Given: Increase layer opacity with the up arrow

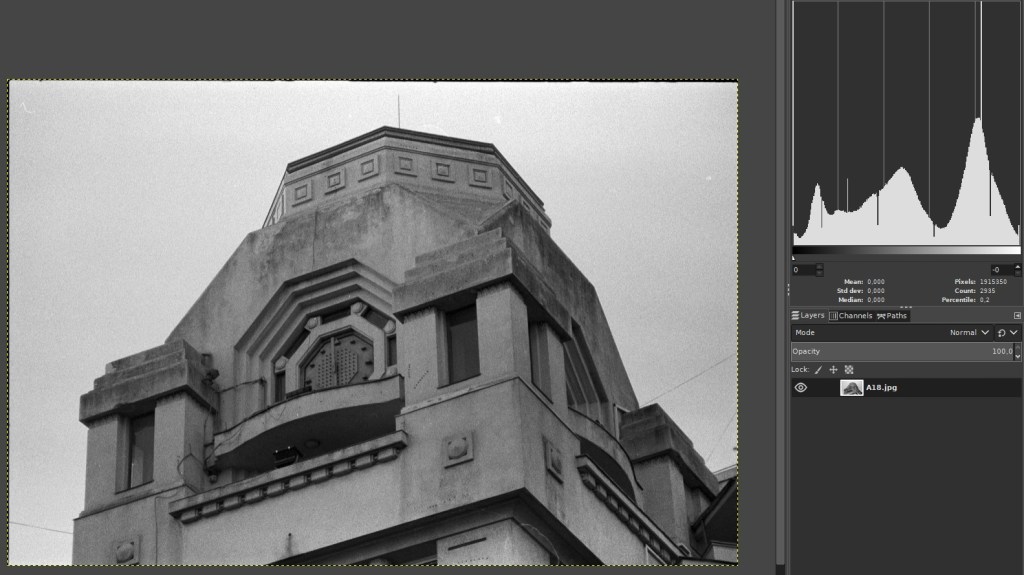Looking at the screenshot, I should (1018, 347).
